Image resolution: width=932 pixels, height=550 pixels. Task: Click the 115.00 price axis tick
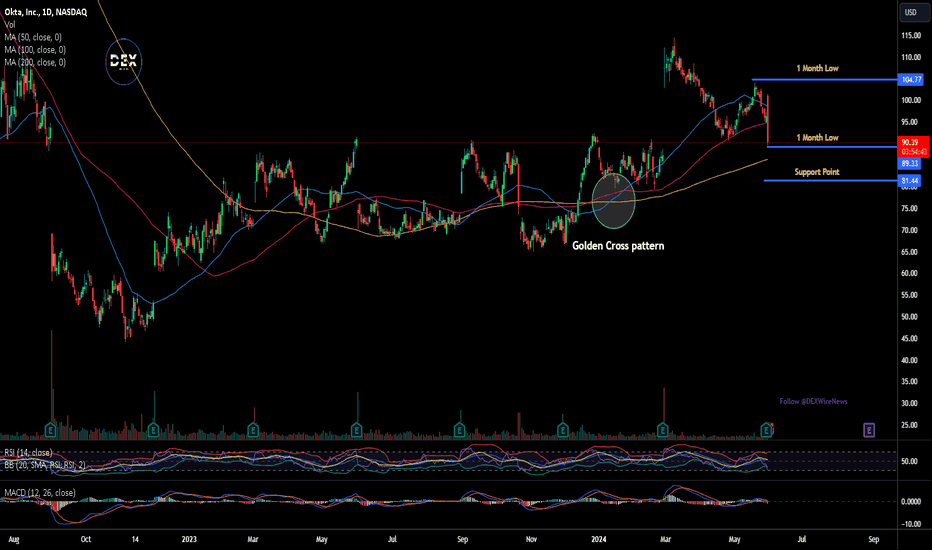pyautogui.click(x=911, y=36)
